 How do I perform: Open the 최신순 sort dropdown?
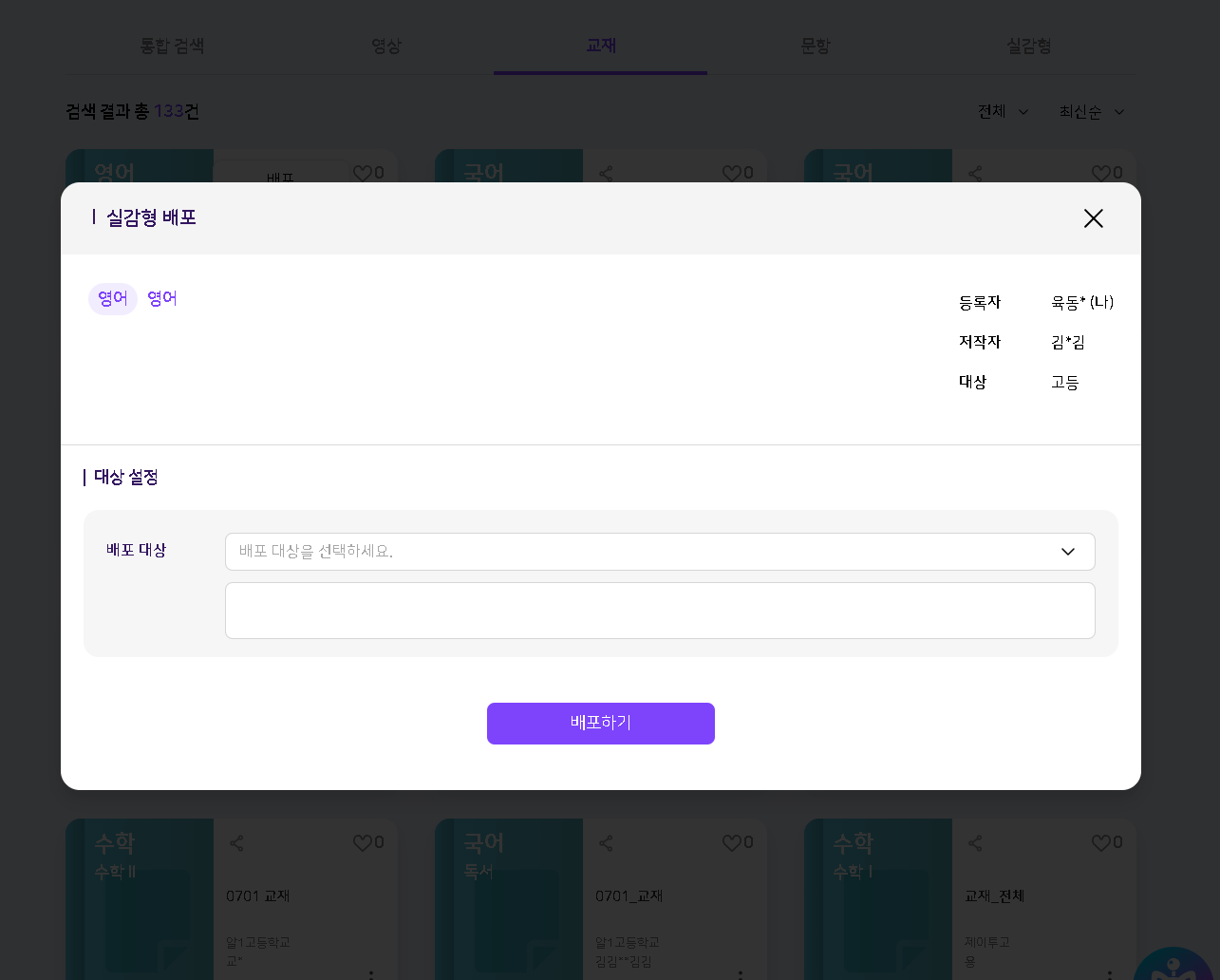point(1091,112)
